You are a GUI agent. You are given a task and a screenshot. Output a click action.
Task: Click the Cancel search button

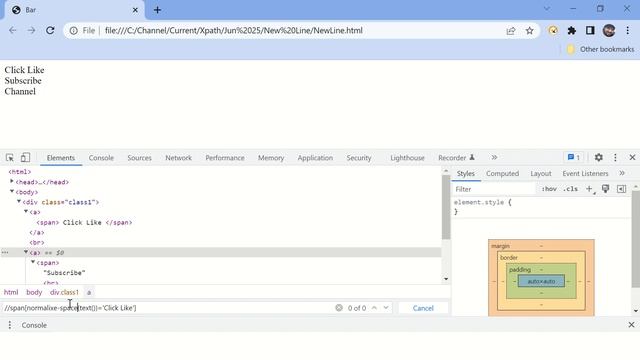click(x=423, y=308)
